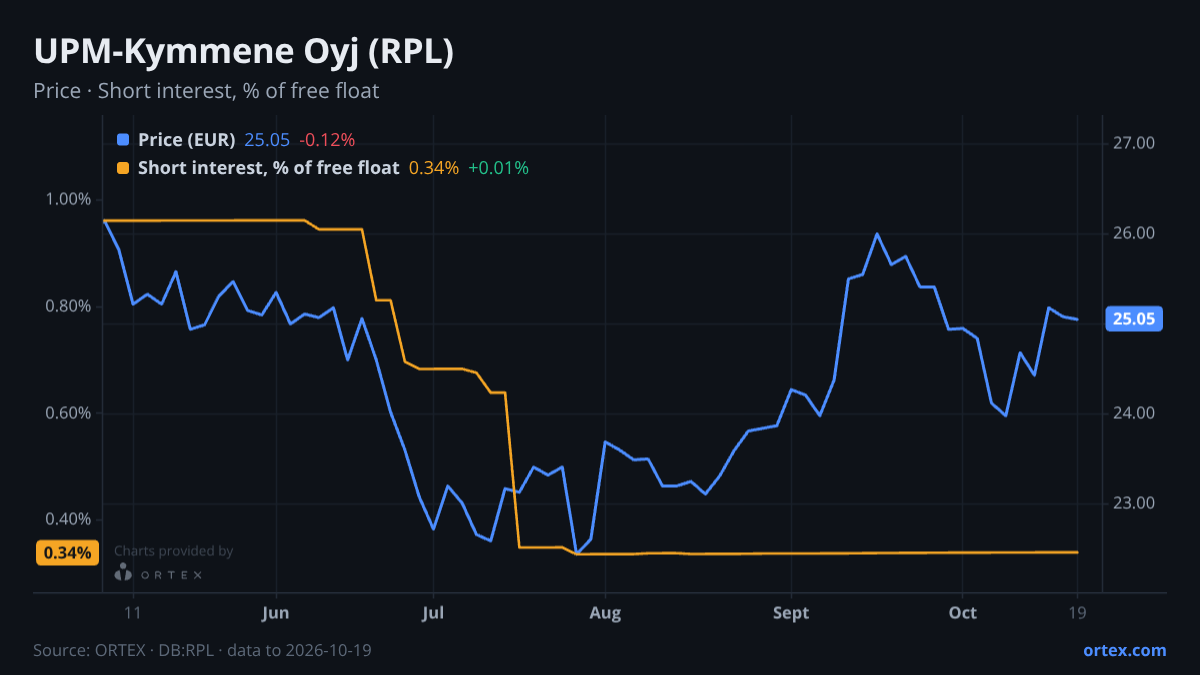Click the -0.12% price change value
This screenshot has height=675, width=1200.
(x=327, y=140)
